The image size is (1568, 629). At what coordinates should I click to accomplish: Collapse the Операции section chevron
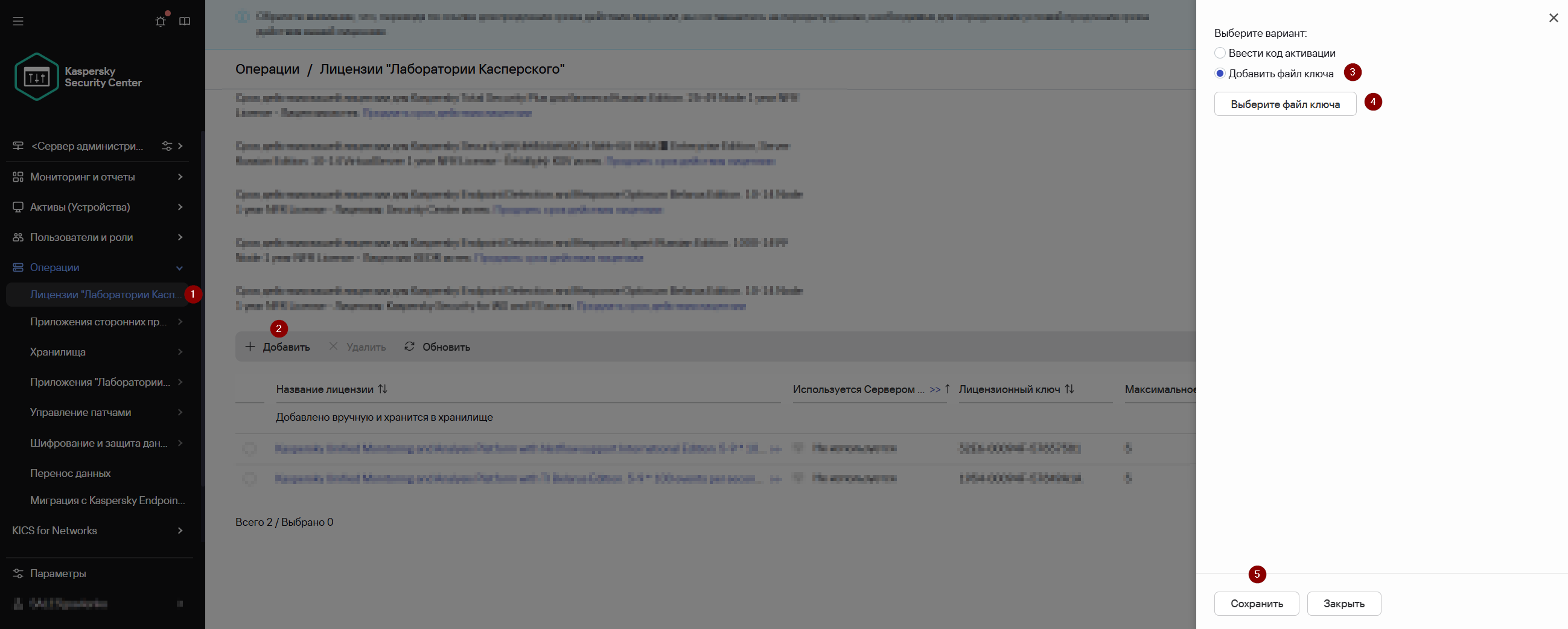pos(180,268)
